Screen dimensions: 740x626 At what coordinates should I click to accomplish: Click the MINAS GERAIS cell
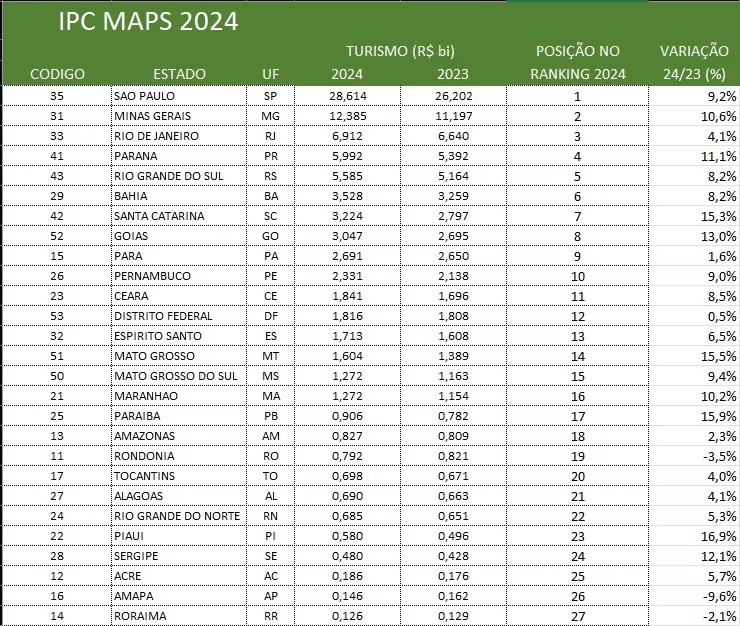coord(179,116)
